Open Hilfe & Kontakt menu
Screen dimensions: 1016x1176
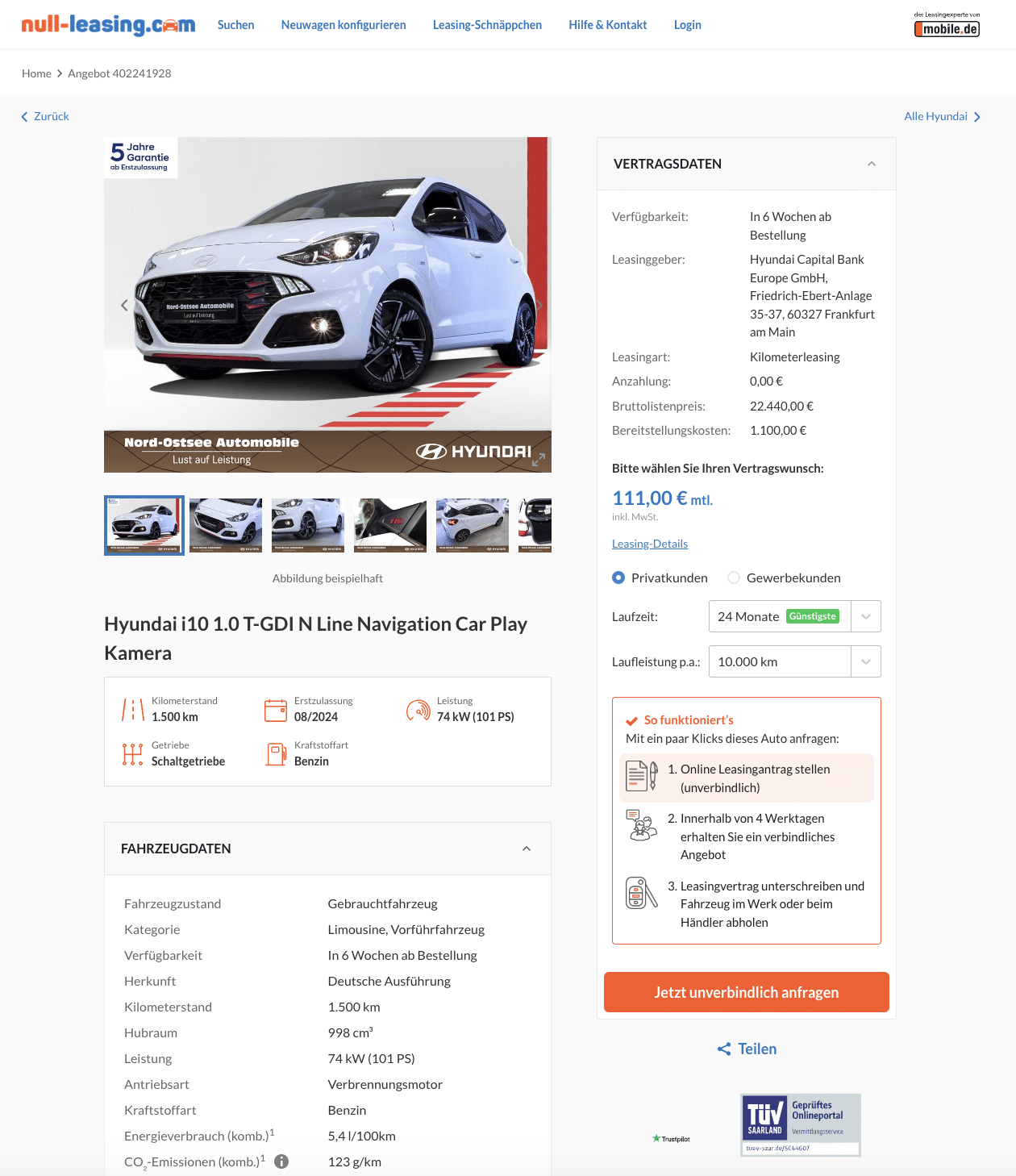tap(608, 25)
